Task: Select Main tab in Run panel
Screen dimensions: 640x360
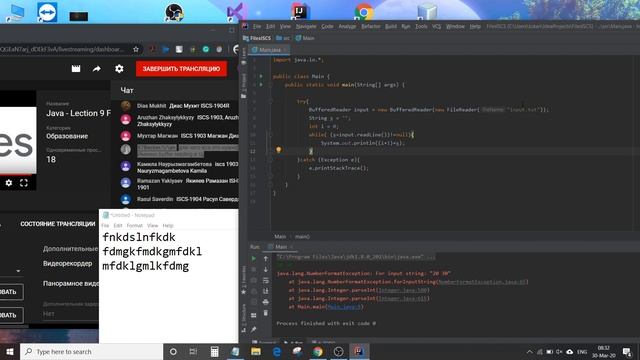Action: pos(281,247)
